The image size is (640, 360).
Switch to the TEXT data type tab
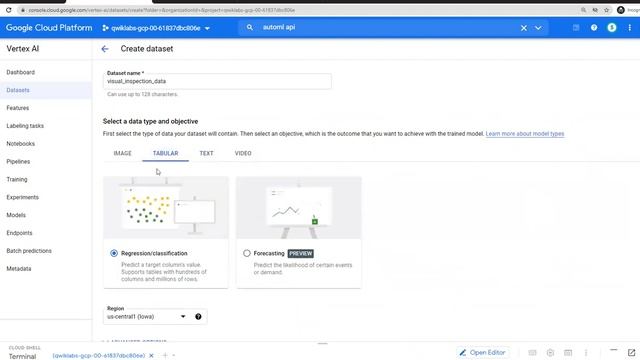pyautogui.click(x=206, y=153)
